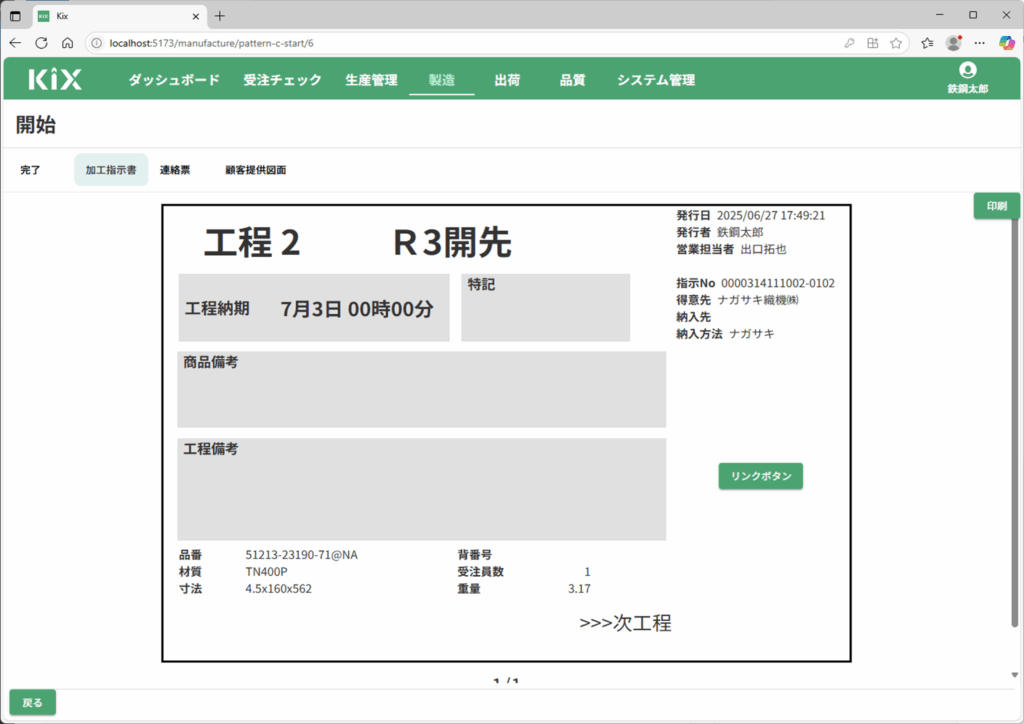This screenshot has height=724, width=1024.
Task: Switch to 連絡票 tab
Action: click(175, 170)
